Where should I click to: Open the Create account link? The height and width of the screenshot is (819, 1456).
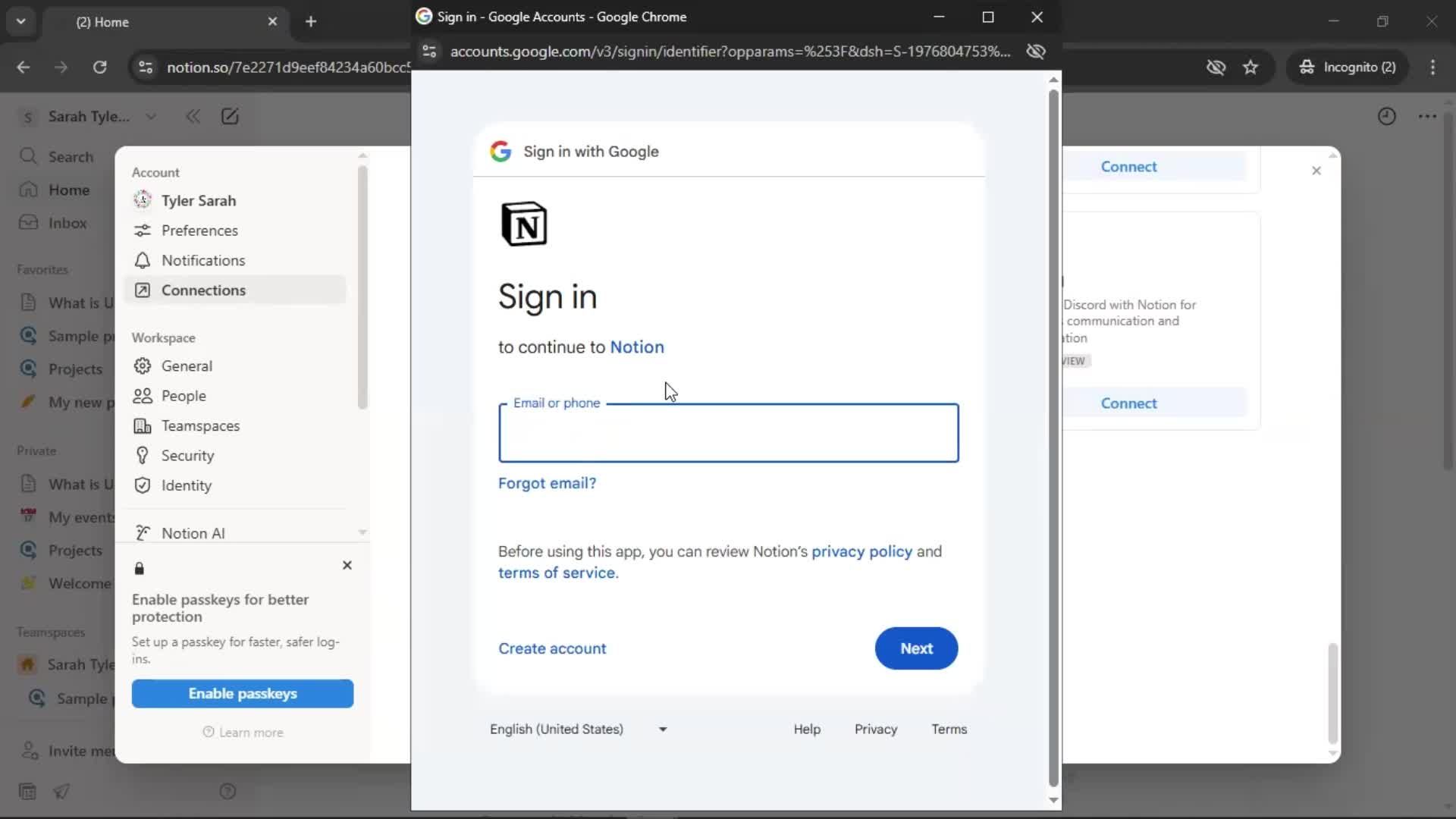(552, 648)
